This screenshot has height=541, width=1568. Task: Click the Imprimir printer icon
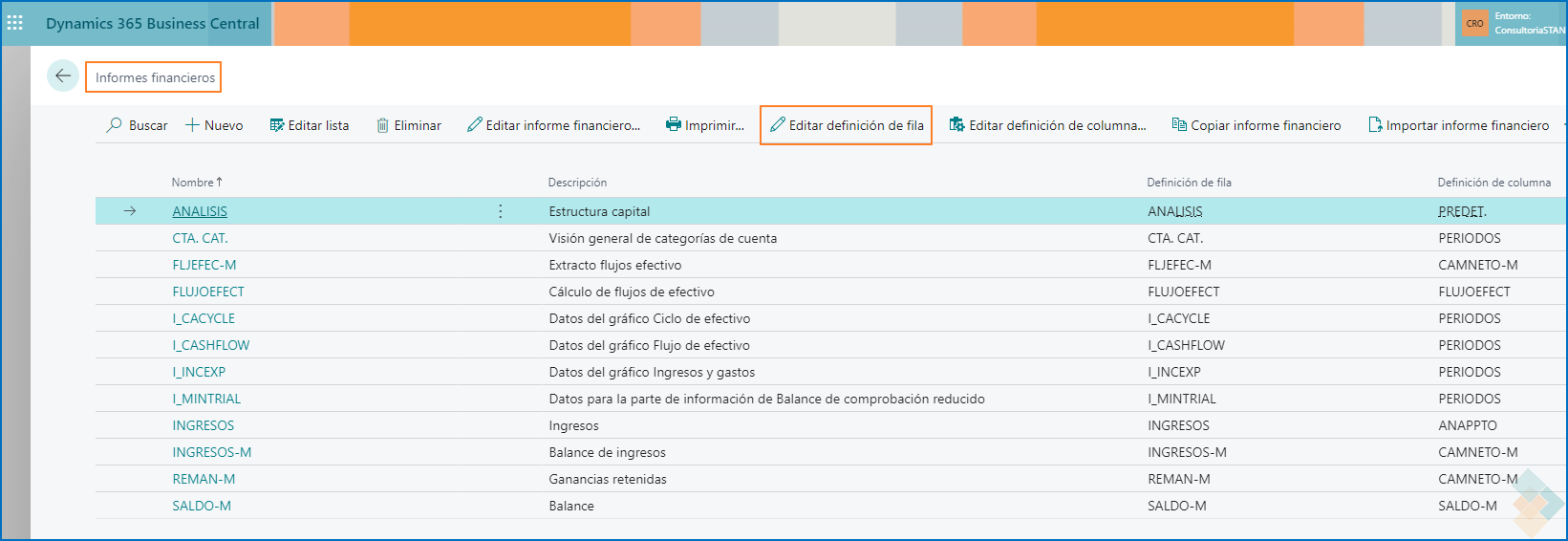tap(674, 125)
